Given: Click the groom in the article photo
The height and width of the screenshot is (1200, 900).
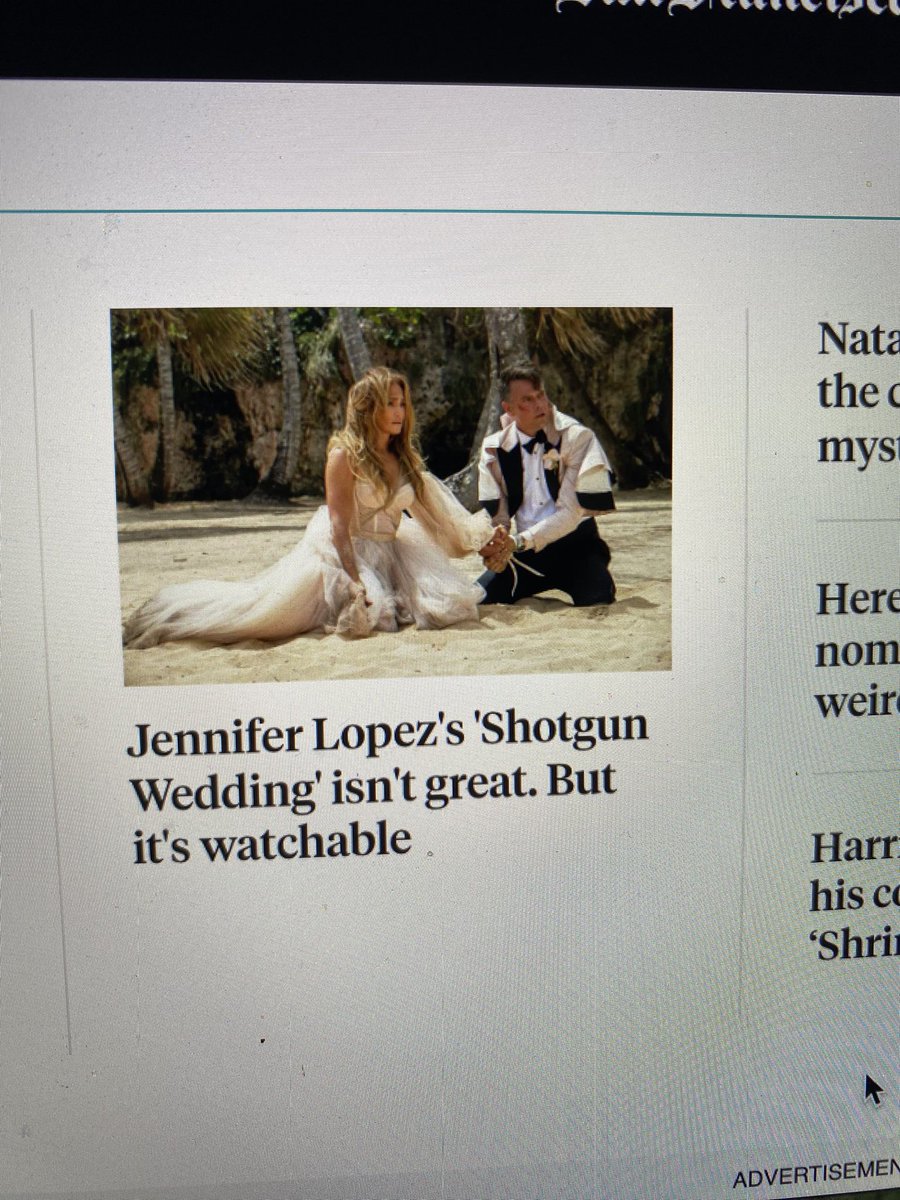Looking at the screenshot, I should [540, 480].
